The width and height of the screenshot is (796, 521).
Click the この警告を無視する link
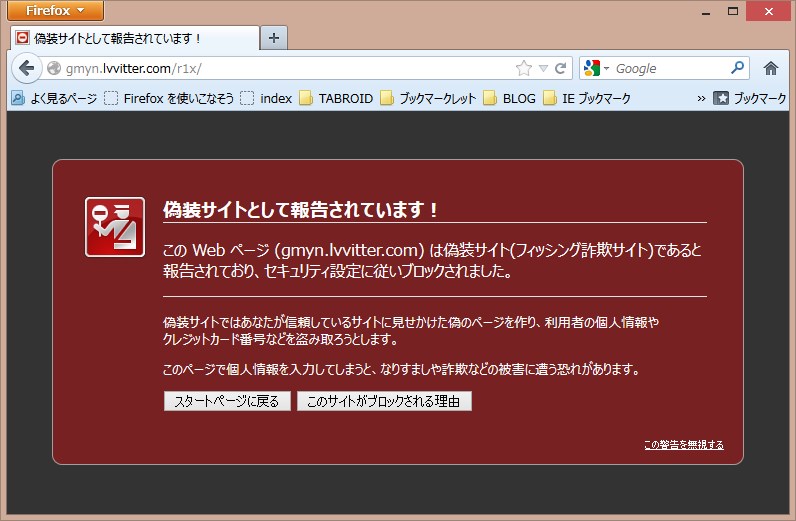pyautogui.click(x=683, y=444)
